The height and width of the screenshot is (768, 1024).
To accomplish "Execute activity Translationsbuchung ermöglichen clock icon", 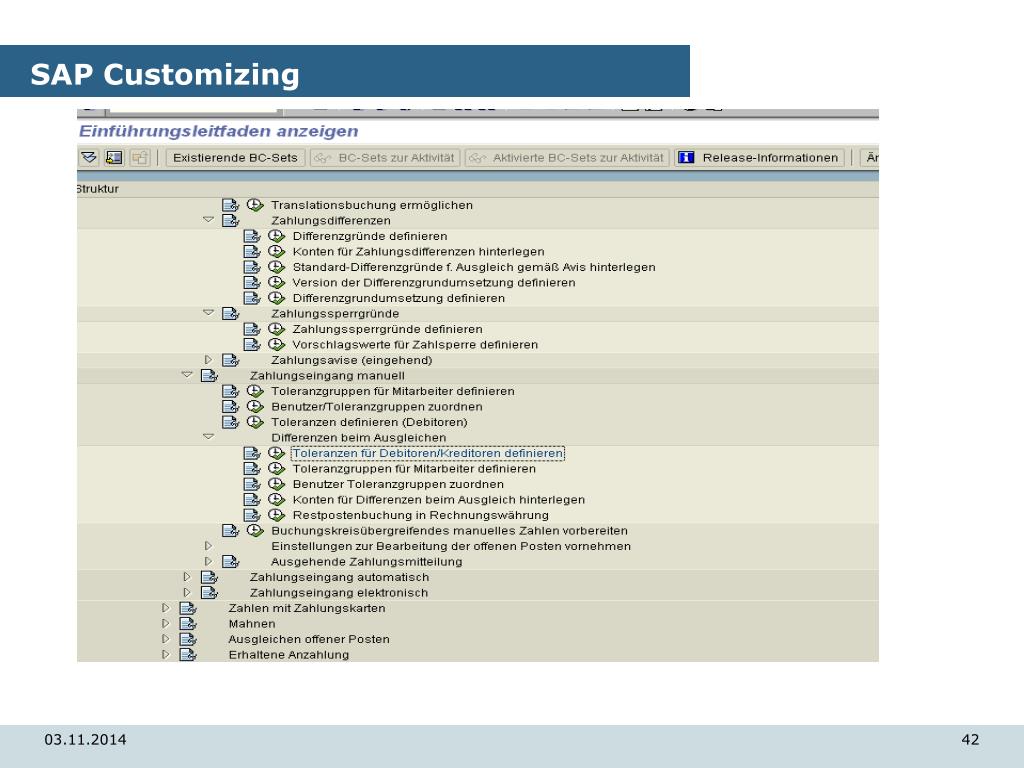I will pyautogui.click(x=255, y=205).
